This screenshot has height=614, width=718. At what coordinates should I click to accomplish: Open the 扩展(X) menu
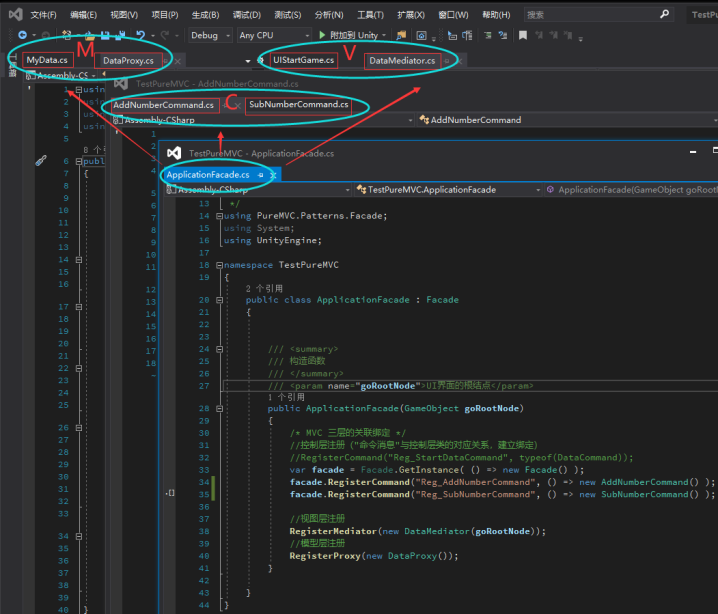pos(411,15)
